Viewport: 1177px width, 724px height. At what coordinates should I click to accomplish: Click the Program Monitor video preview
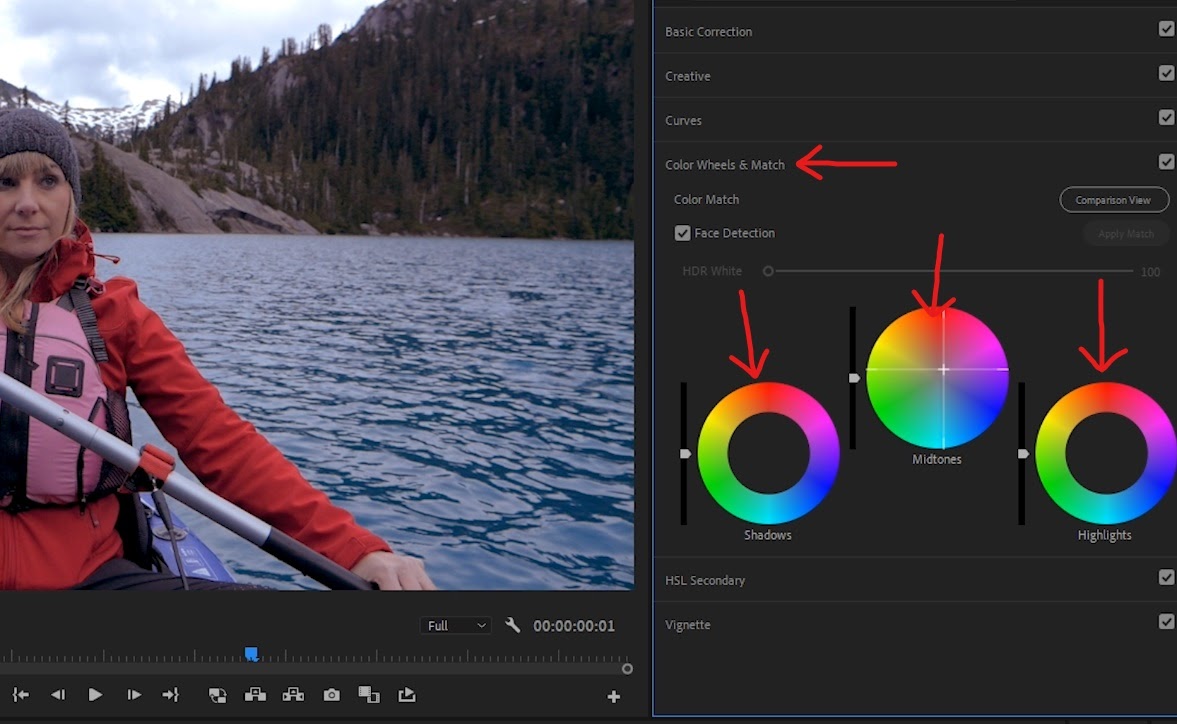coord(317,295)
